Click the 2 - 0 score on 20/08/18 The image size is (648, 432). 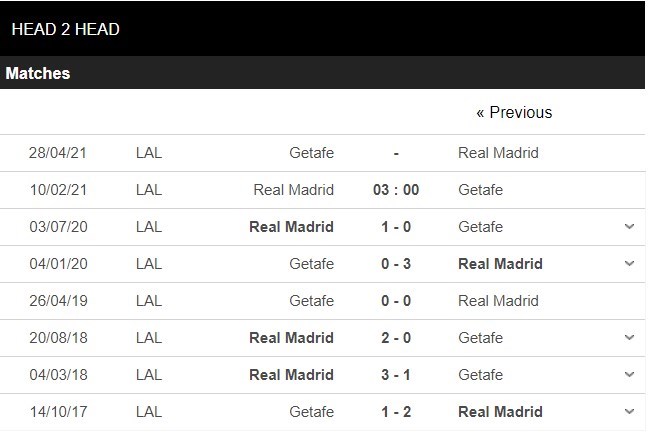pyautogui.click(x=396, y=338)
